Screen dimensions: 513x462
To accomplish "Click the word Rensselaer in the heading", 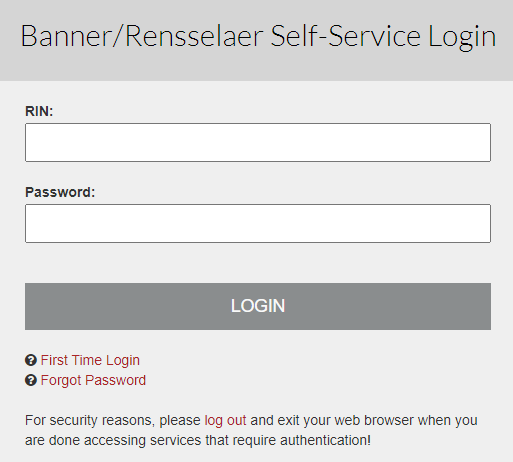I will [x=195, y=36].
